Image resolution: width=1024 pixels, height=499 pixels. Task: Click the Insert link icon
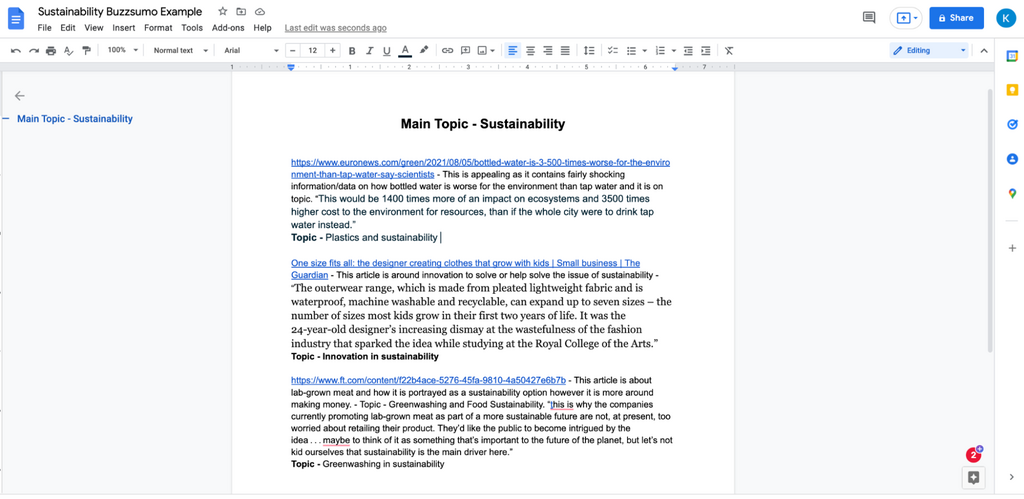447,50
